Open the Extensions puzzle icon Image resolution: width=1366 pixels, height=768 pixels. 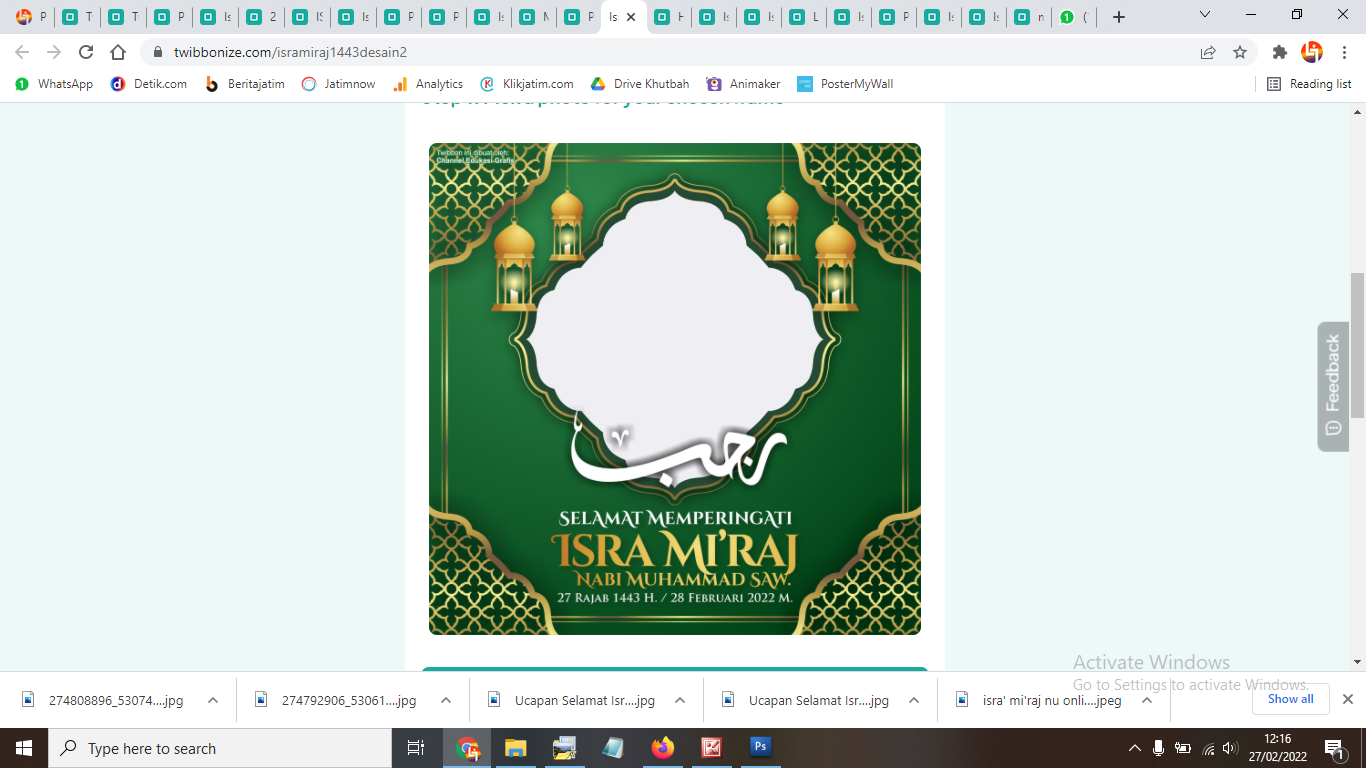pos(1279,52)
